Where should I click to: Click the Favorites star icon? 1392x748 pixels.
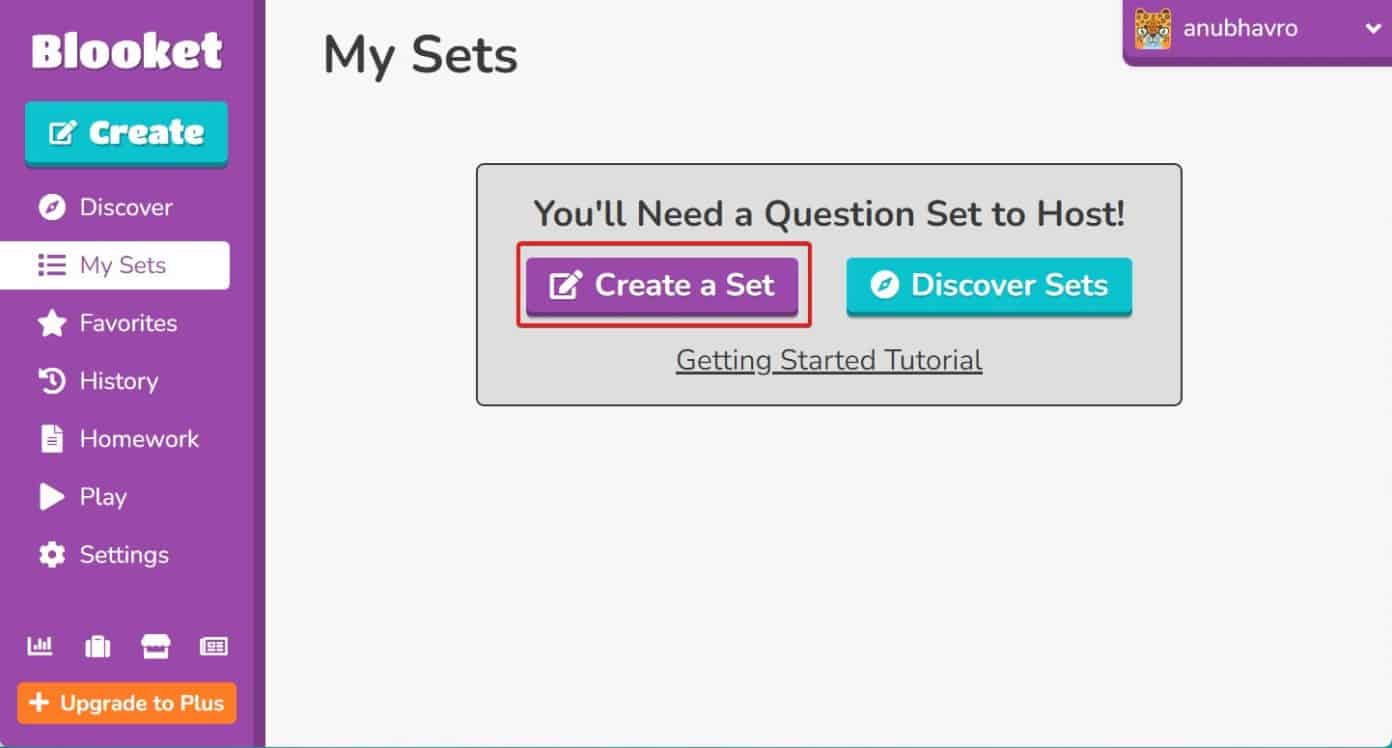coord(51,323)
